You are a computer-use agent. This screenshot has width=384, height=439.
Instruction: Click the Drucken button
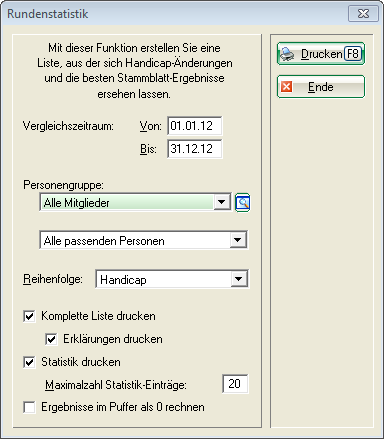[x=321, y=54]
